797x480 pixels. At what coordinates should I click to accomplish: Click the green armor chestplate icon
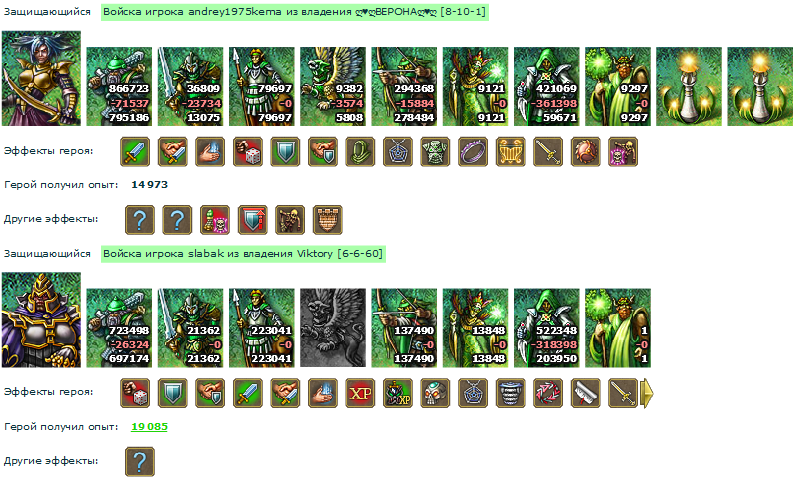pos(436,152)
